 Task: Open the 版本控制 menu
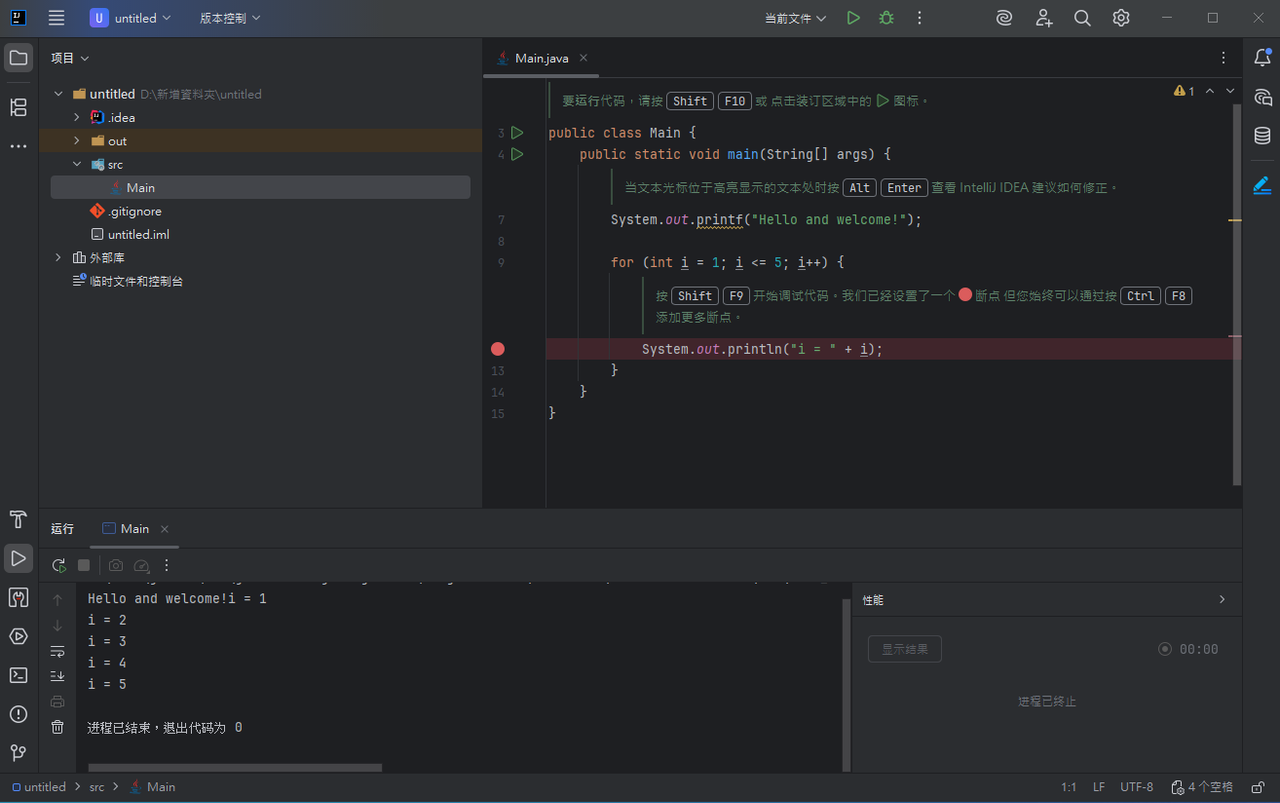tap(230, 18)
